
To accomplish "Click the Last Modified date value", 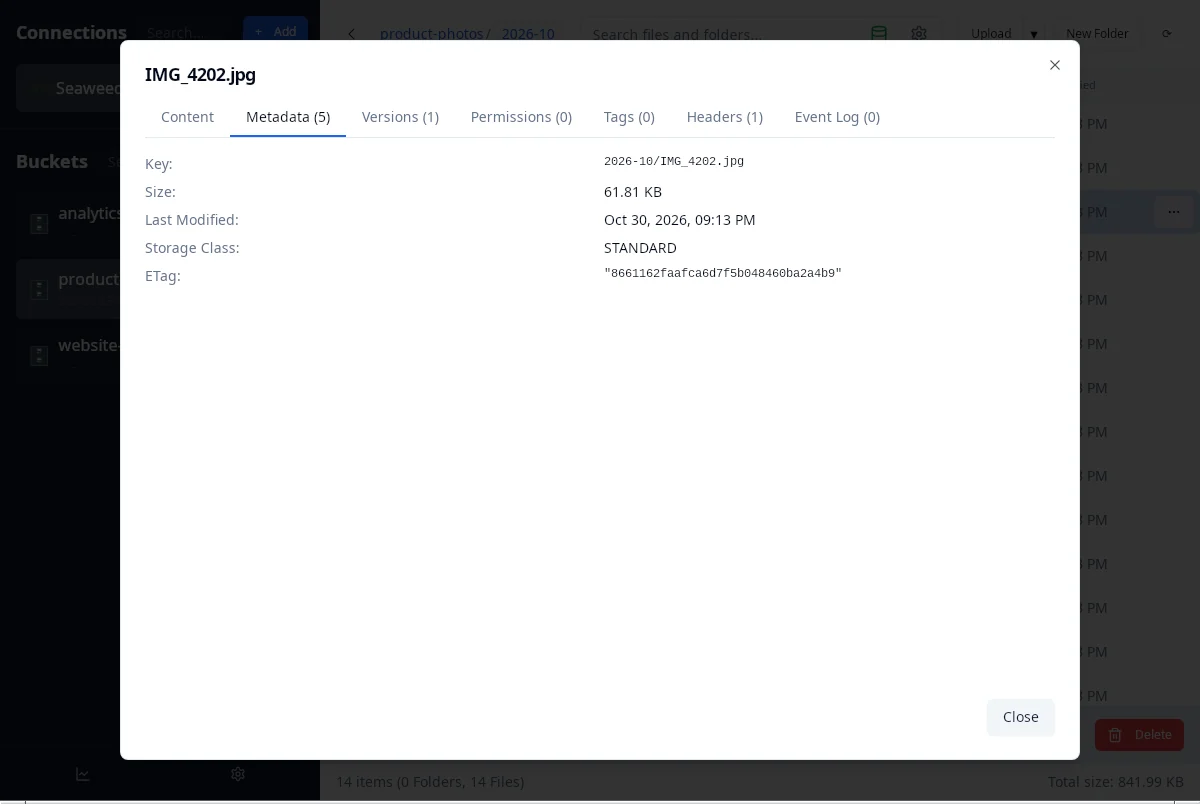I will pyautogui.click(x=680, y=220).
